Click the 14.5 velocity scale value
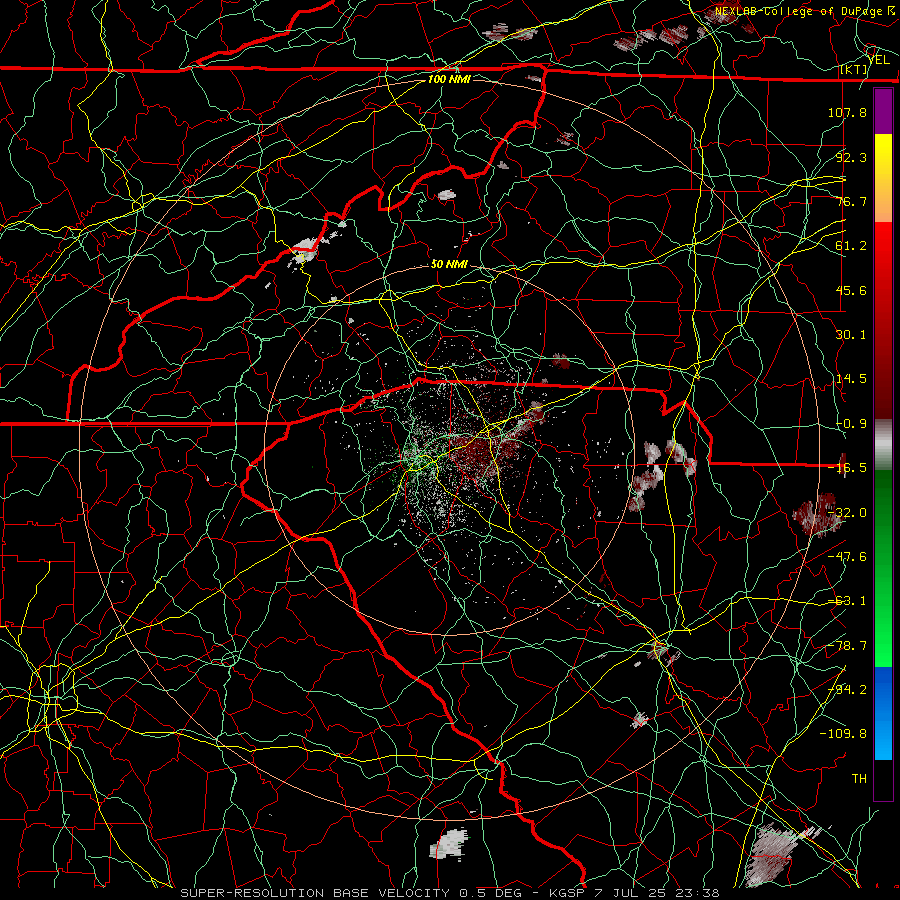 (851, 379)
